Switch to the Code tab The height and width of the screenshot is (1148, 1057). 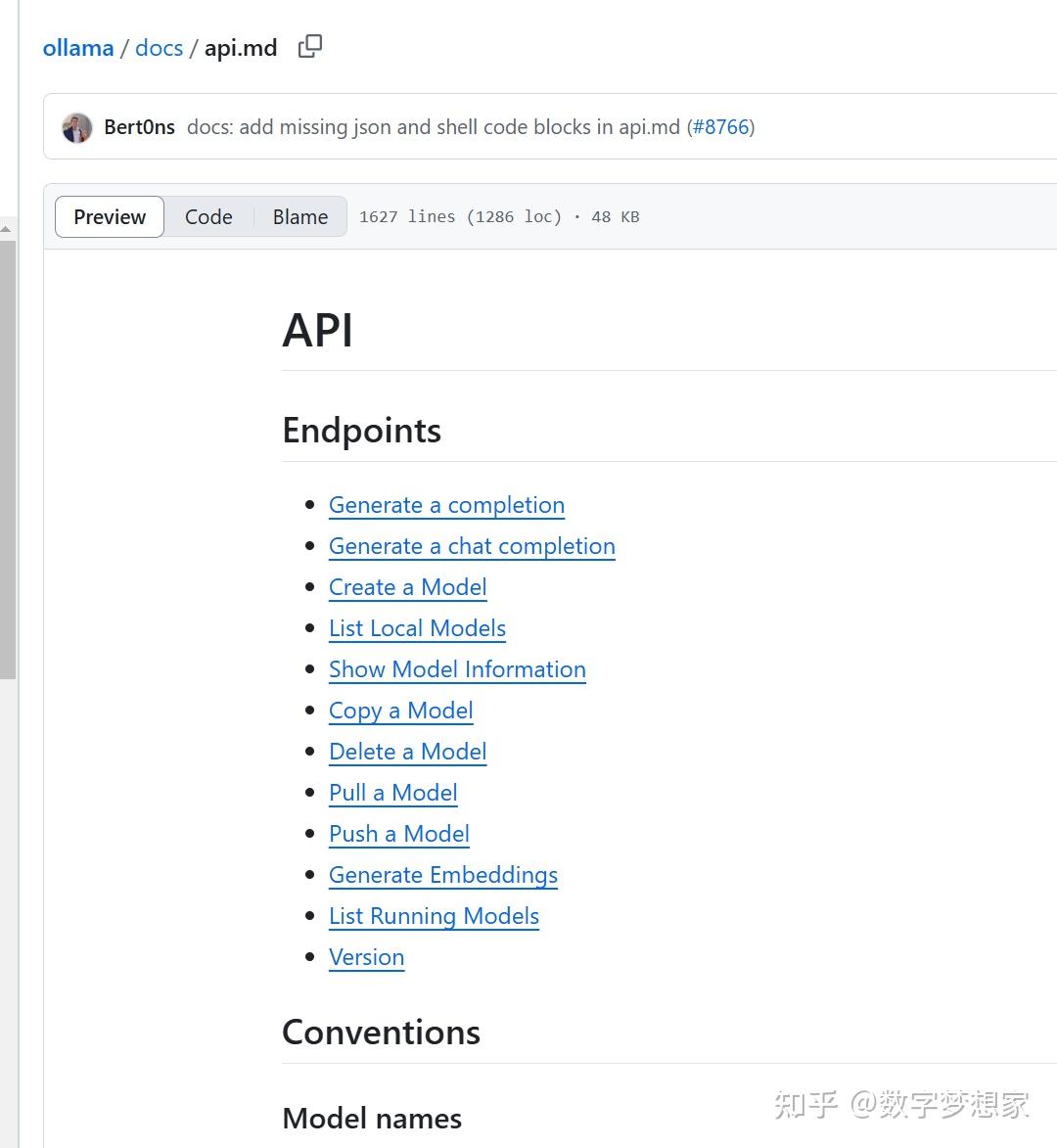[x=208, y=216]
